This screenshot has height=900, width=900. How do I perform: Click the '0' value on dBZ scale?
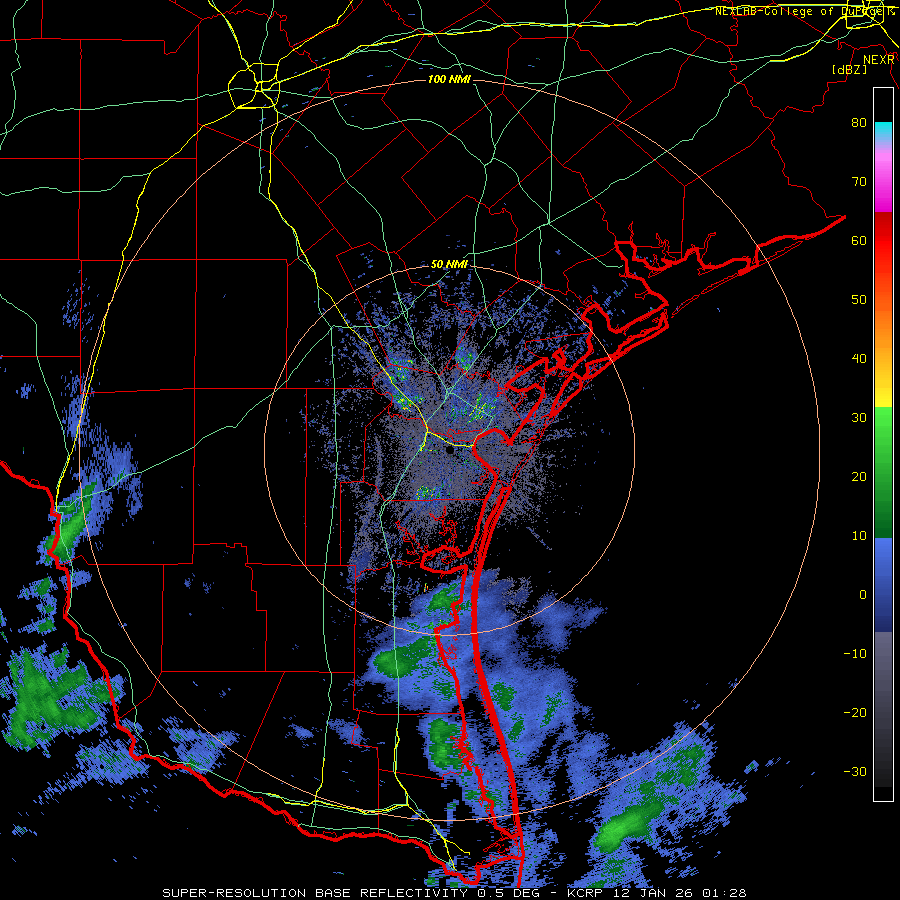[x=863, y=595]
